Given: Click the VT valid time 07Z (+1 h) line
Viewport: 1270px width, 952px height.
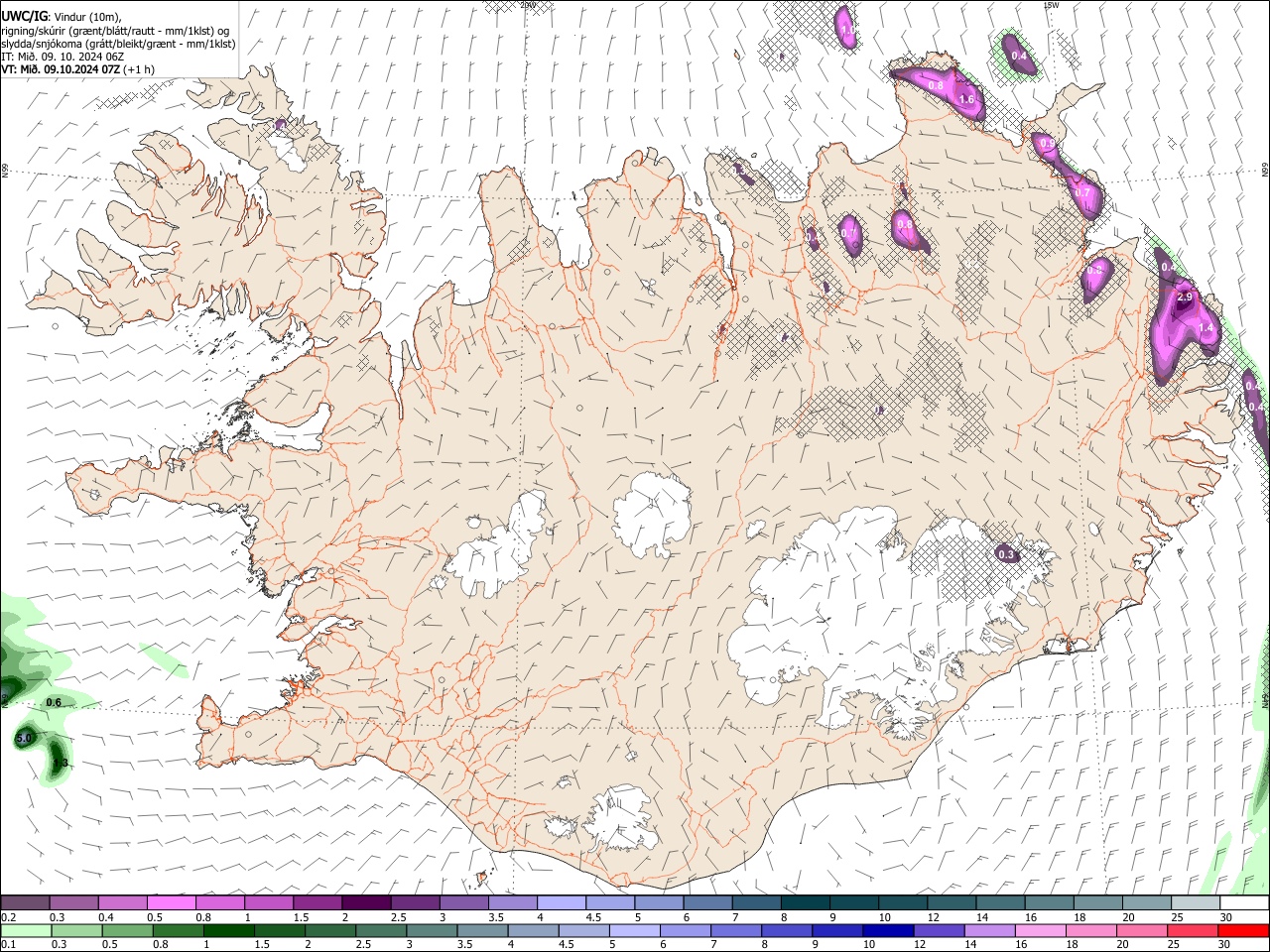Looking at the screenshot, I should [77, 69].
